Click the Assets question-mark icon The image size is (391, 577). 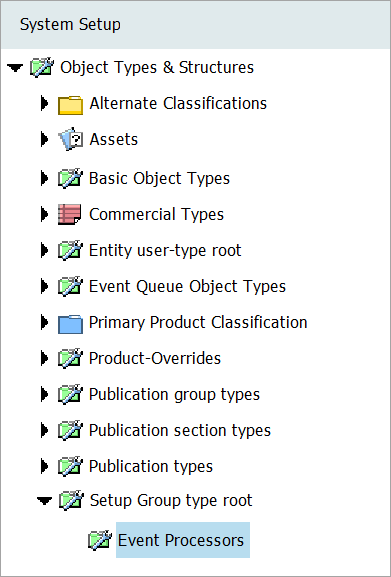coord(70,139)
